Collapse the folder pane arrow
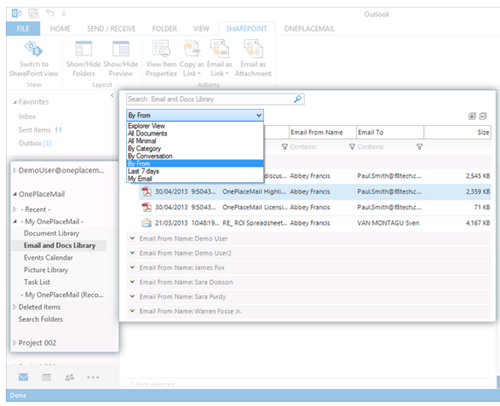 point(112,96)
